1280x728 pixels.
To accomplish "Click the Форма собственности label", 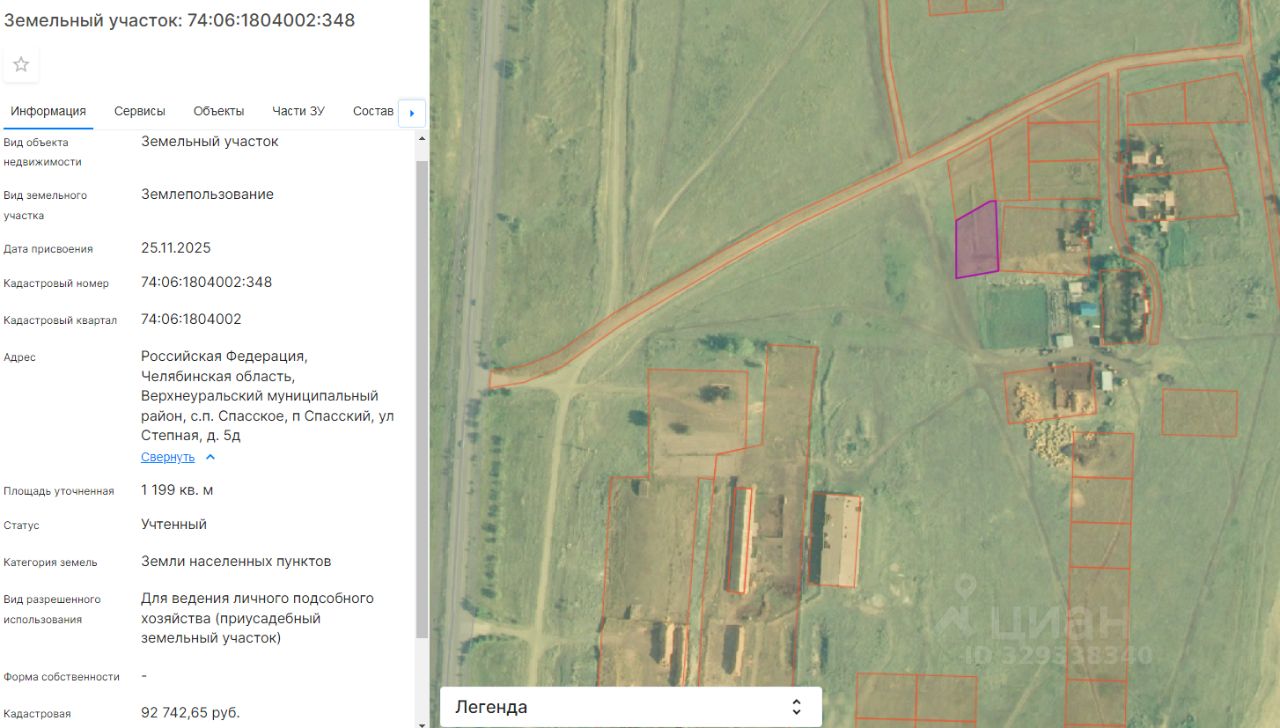I will (x=61, y=677).
